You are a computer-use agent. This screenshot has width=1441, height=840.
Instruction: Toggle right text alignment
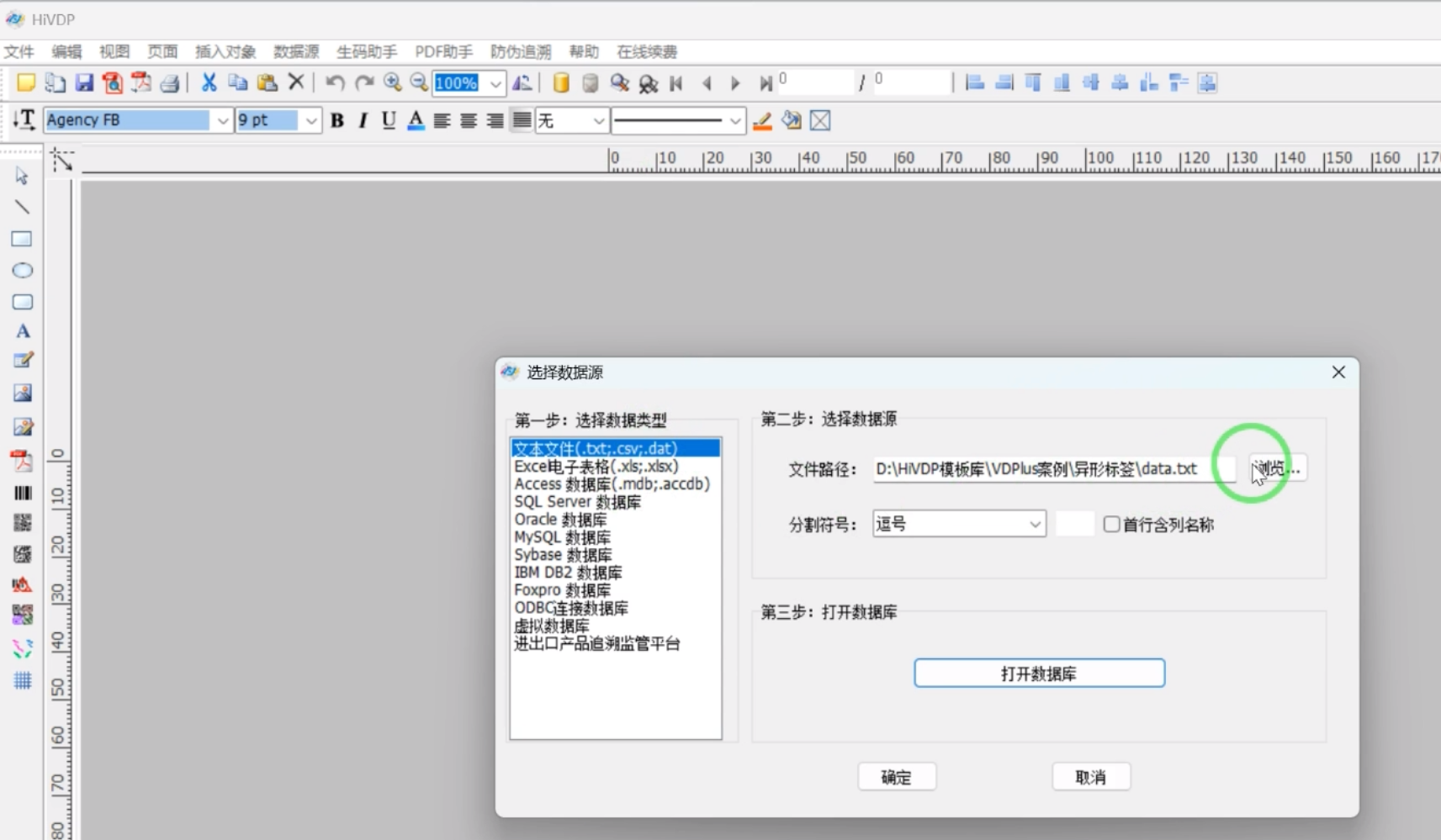pyautogui.click(x=495, y=121)
